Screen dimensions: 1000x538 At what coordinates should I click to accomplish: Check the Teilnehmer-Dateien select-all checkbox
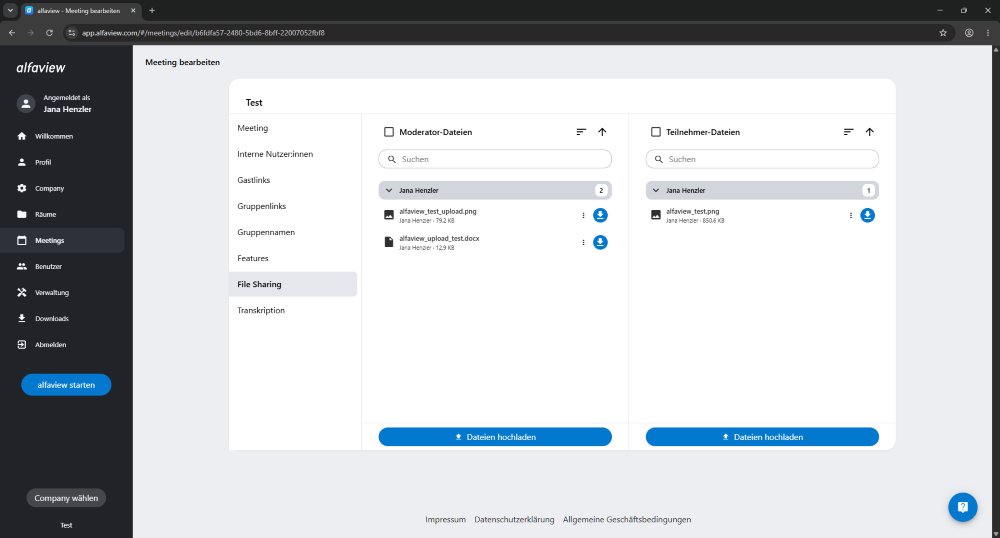(656, 132)
